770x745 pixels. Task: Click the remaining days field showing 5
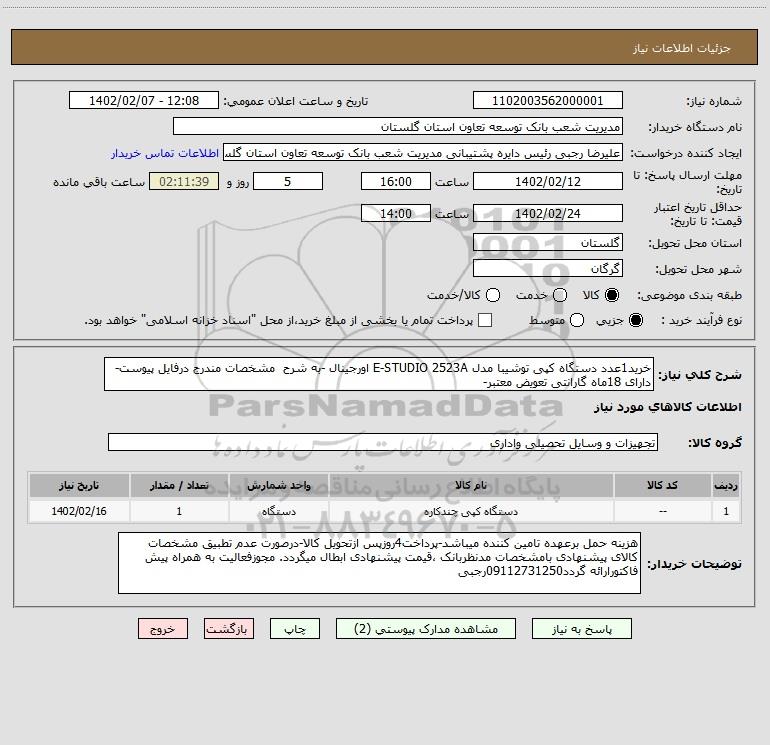coord(288,181)
